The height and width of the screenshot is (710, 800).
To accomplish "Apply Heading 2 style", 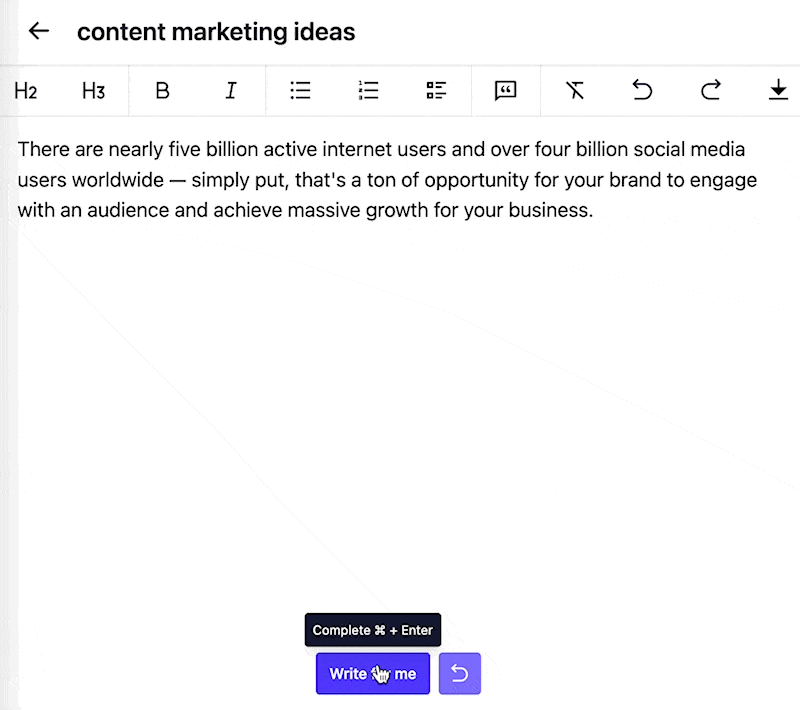I will click(x=26, y=91).
